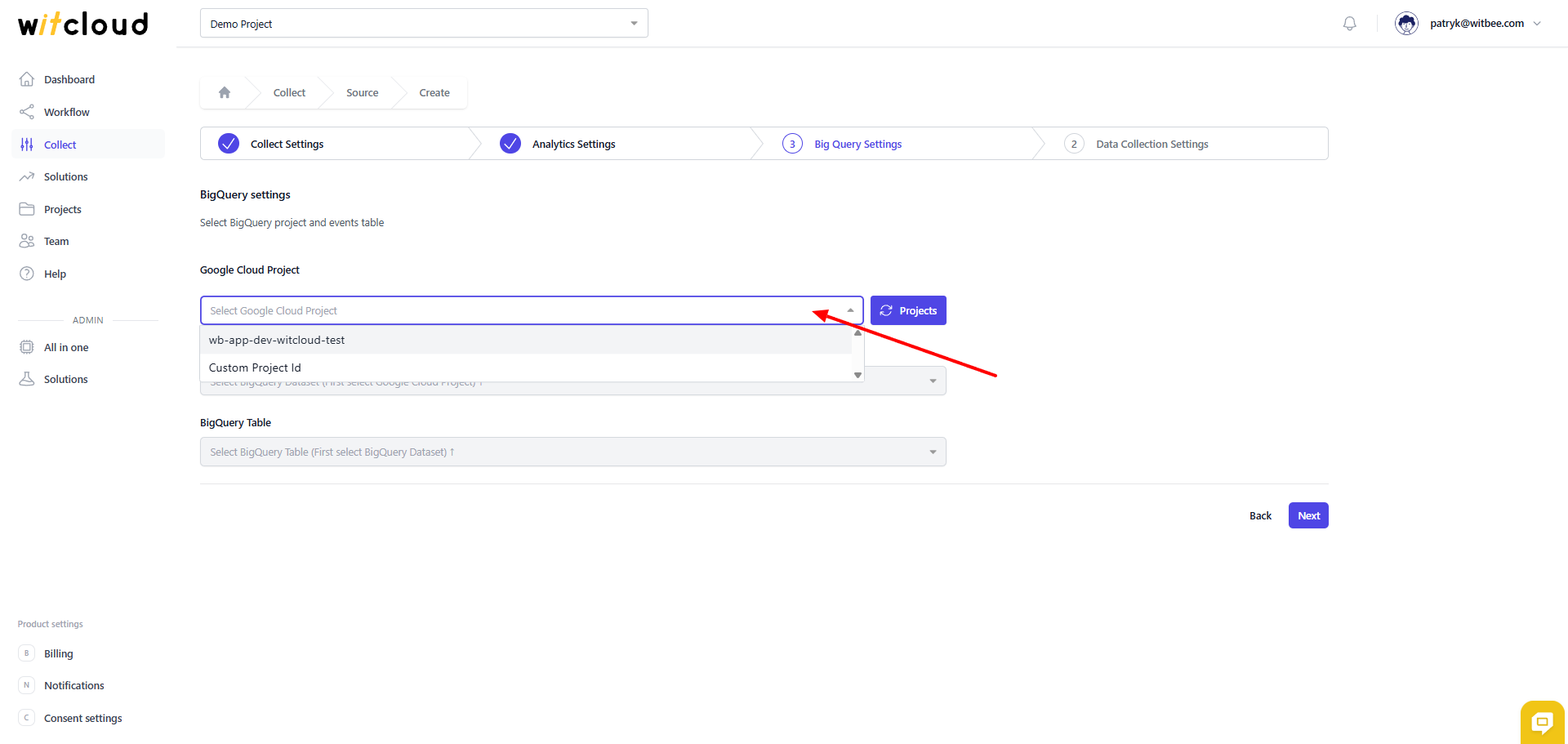This screenshot has height=744, width=1568.
Task: Go to home via breadcrumb house icon
Action: [225, 92]
